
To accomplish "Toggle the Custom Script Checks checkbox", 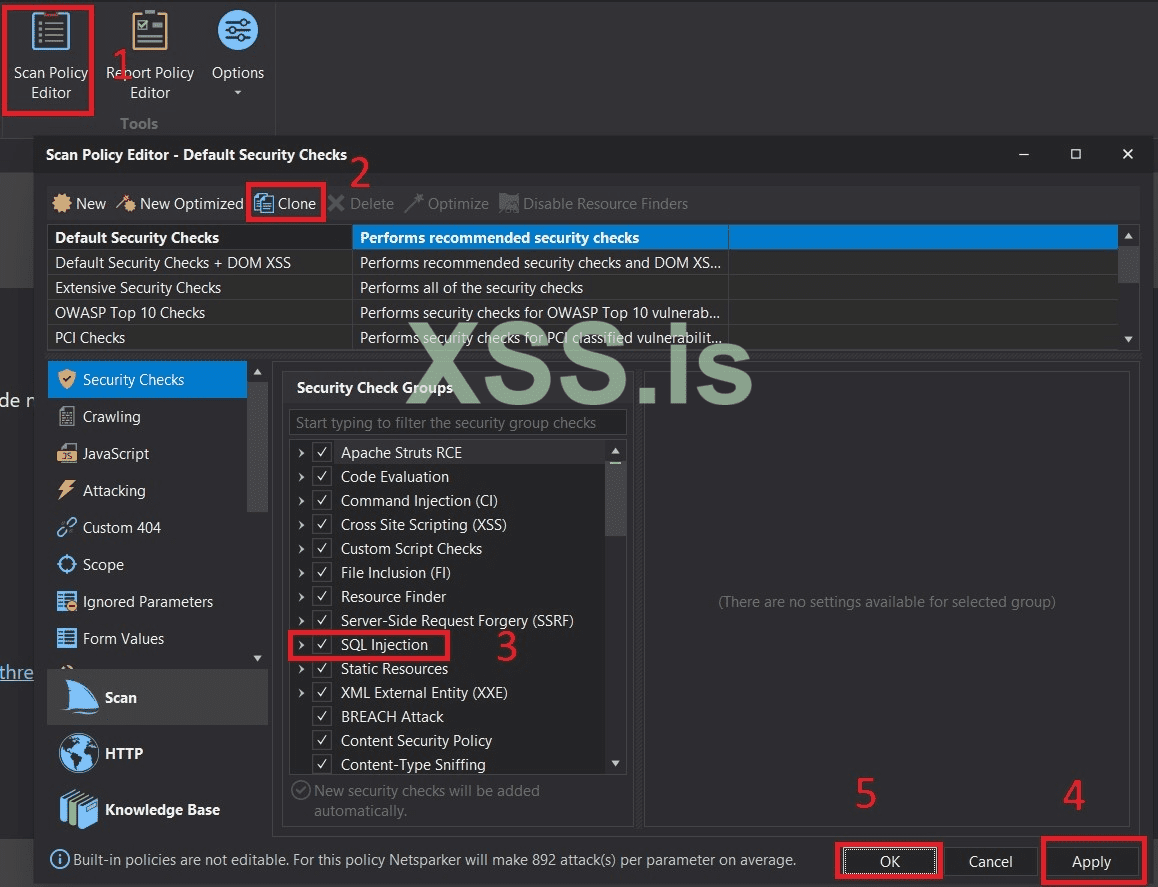I will point(322,548).
